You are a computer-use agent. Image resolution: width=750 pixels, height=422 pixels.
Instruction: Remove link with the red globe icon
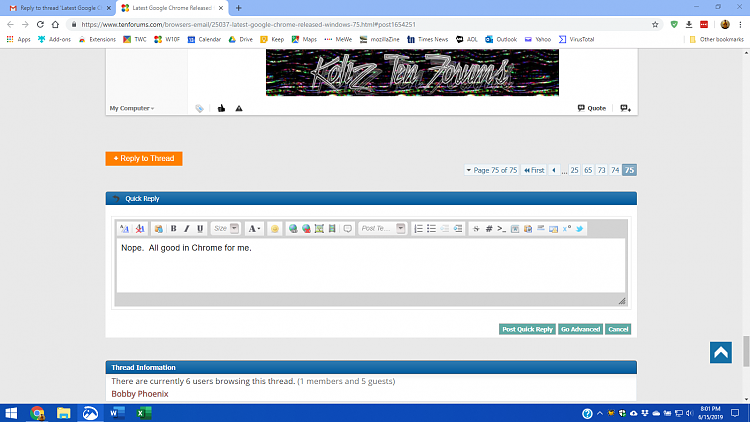point(306,229)
